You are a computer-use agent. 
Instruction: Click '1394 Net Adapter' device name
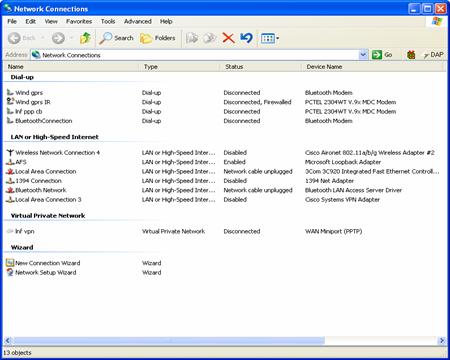[329, 181]
